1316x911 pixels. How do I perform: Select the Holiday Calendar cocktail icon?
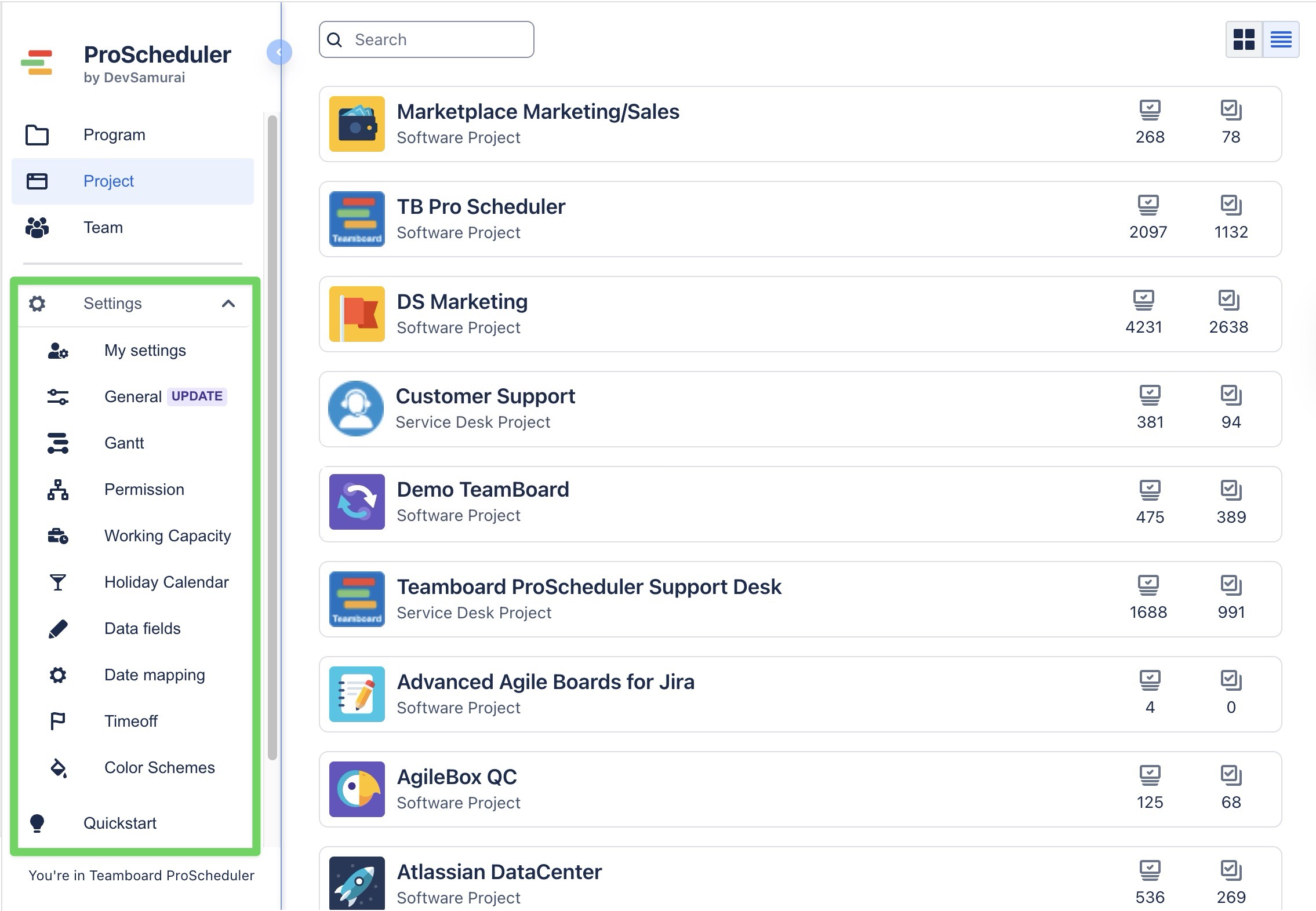[x=57, y=582]
